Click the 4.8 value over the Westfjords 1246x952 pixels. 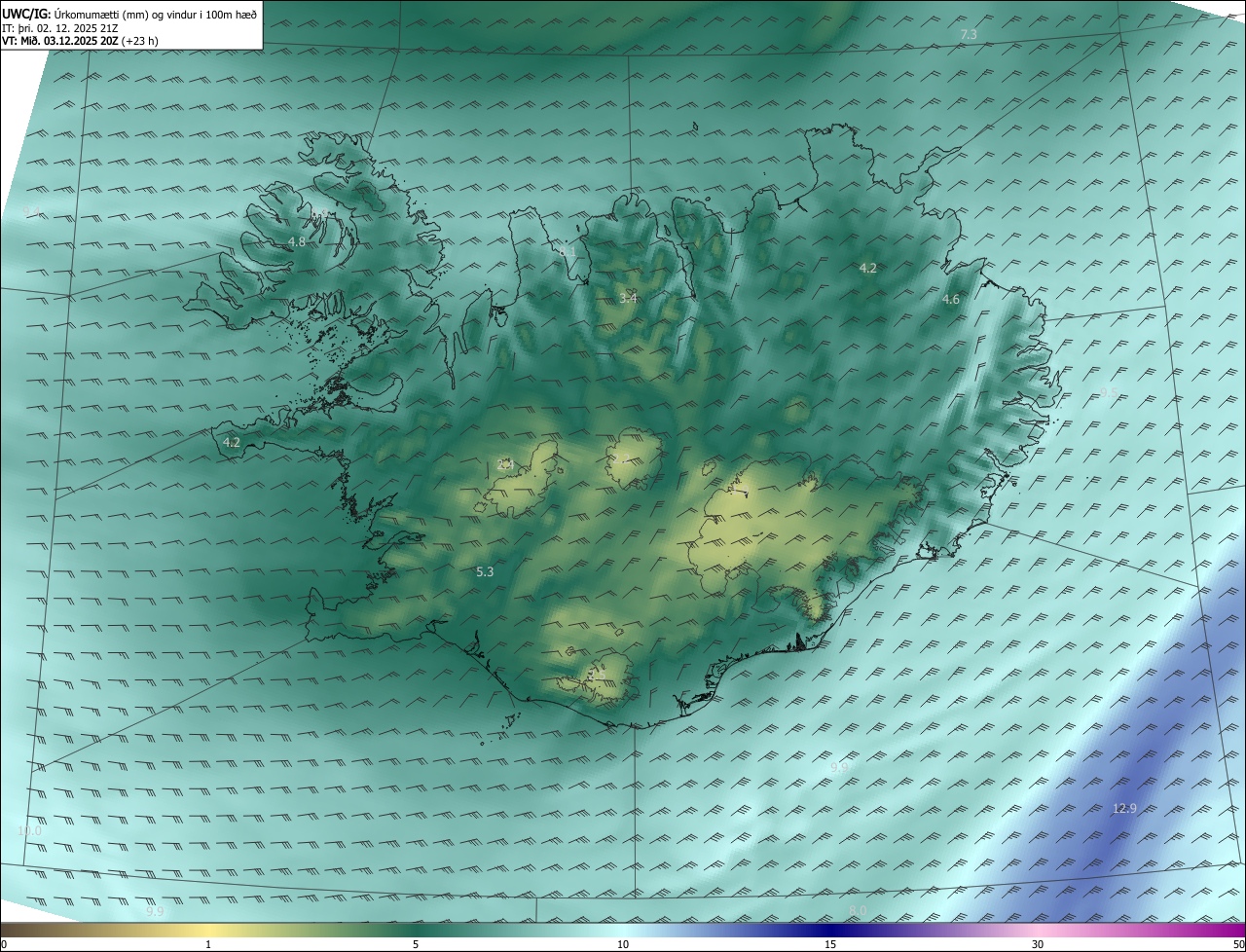coord(297,241)
